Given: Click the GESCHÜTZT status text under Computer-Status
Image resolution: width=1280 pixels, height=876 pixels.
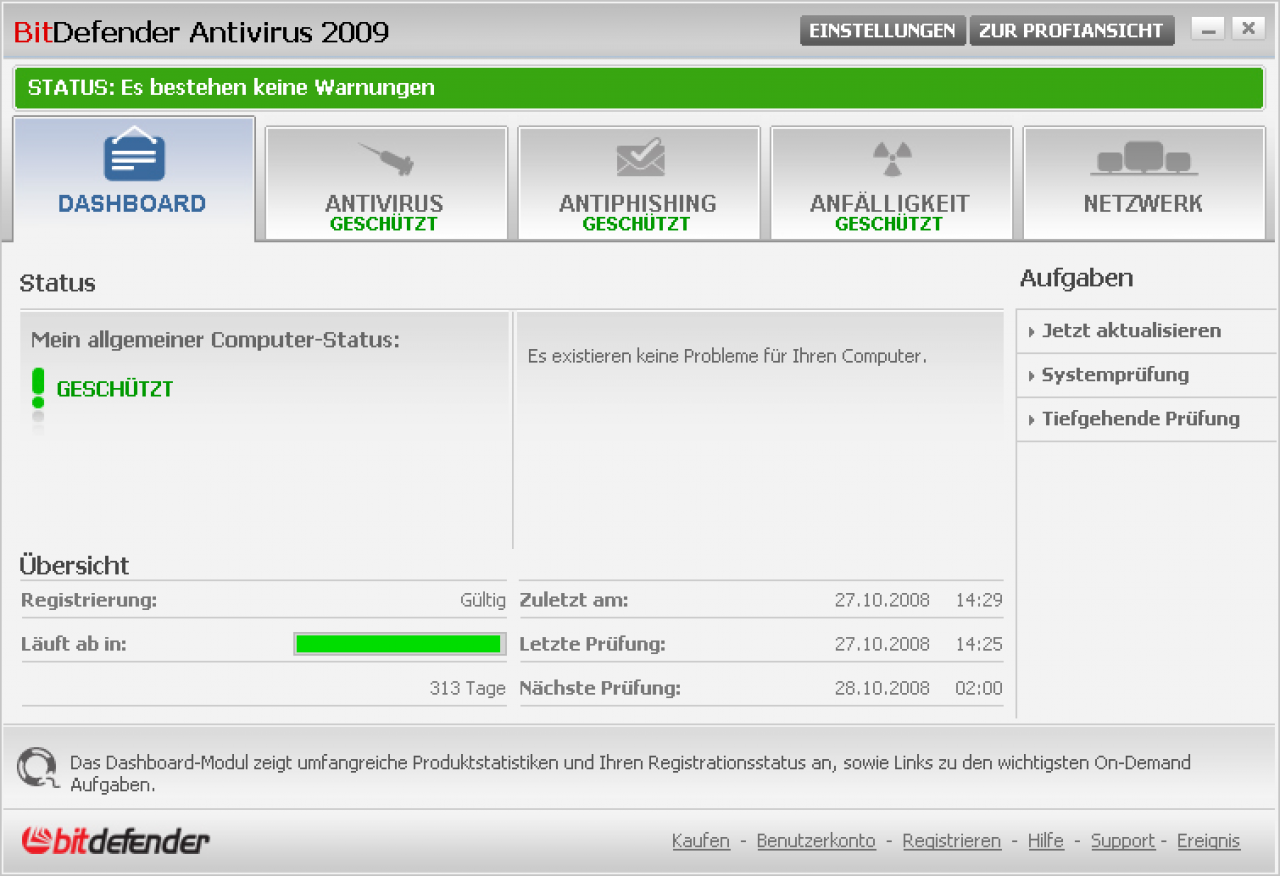Looking at the screenshot, I should coord(115,389).
